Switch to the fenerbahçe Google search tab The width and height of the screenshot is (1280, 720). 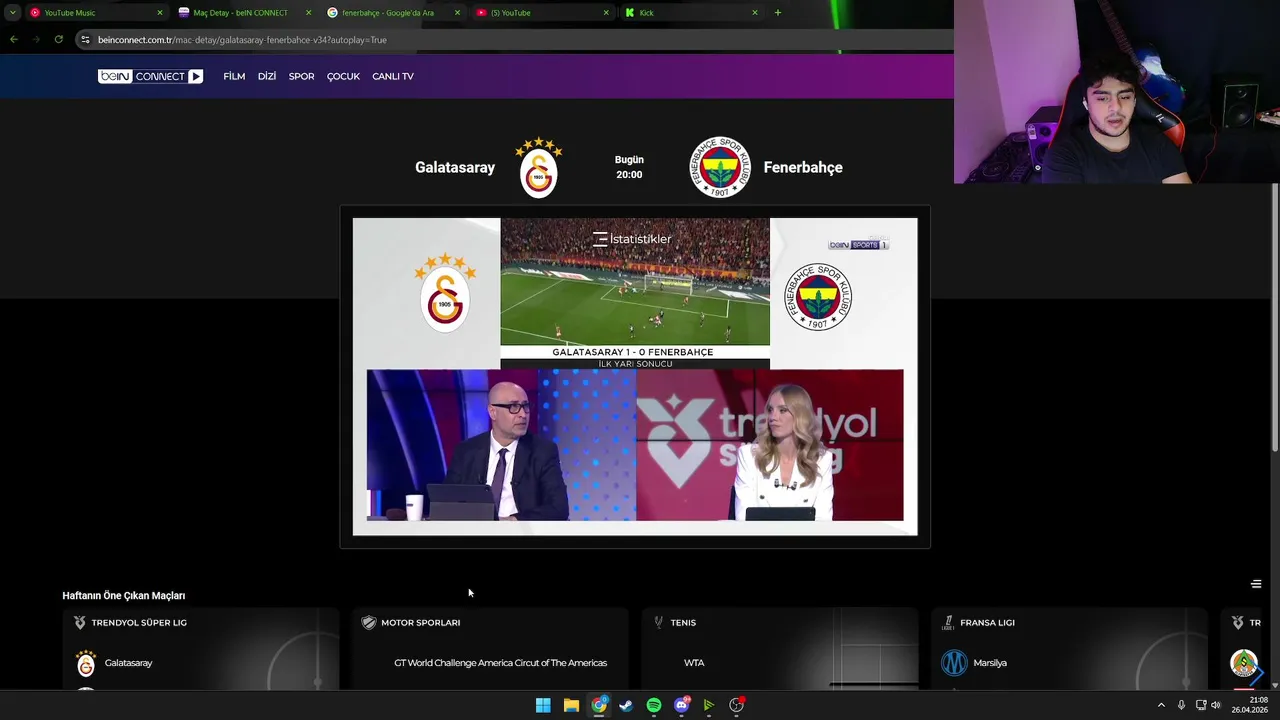point(395,13)
